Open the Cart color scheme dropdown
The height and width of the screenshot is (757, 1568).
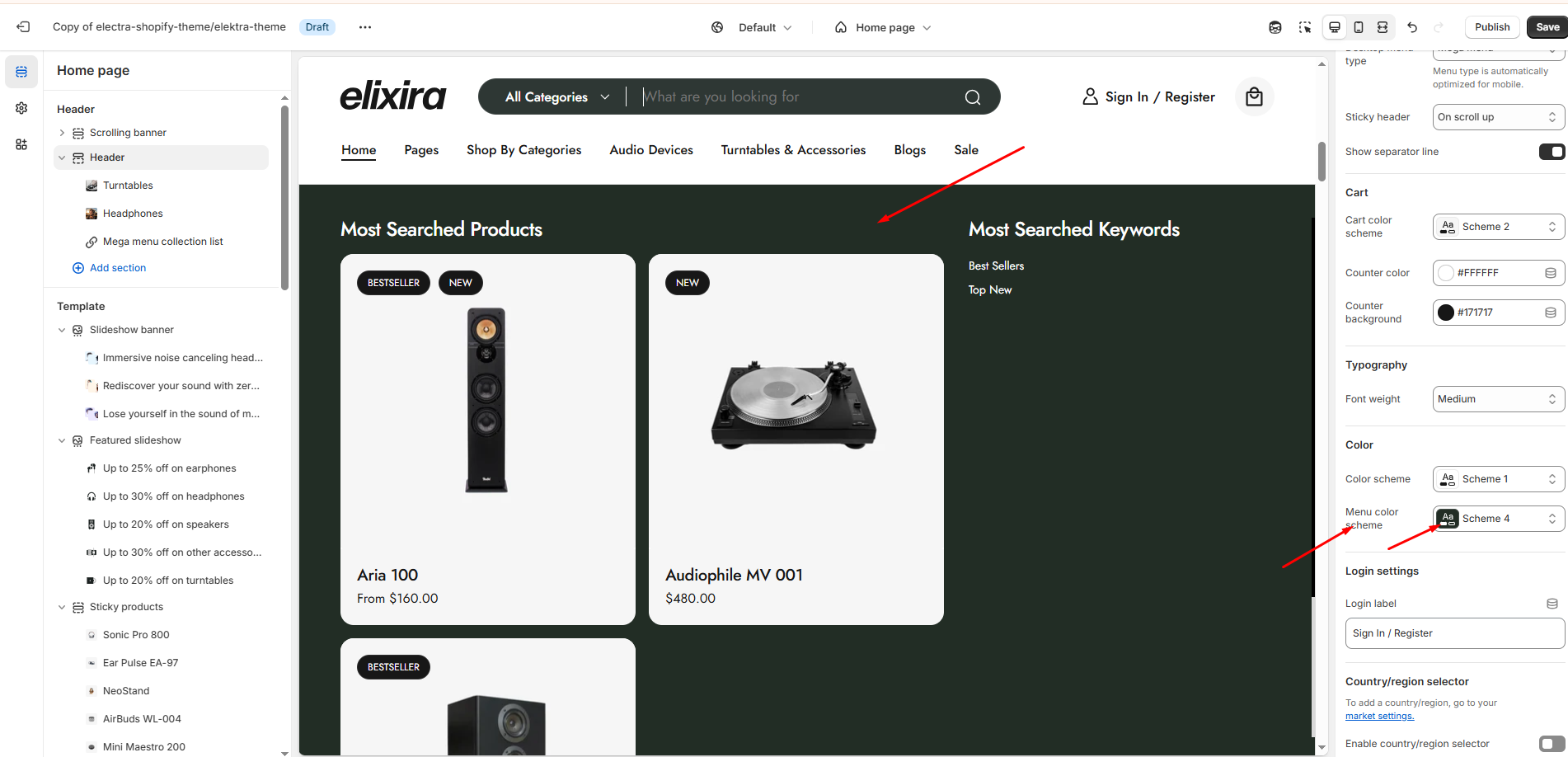coord(1498,227)
